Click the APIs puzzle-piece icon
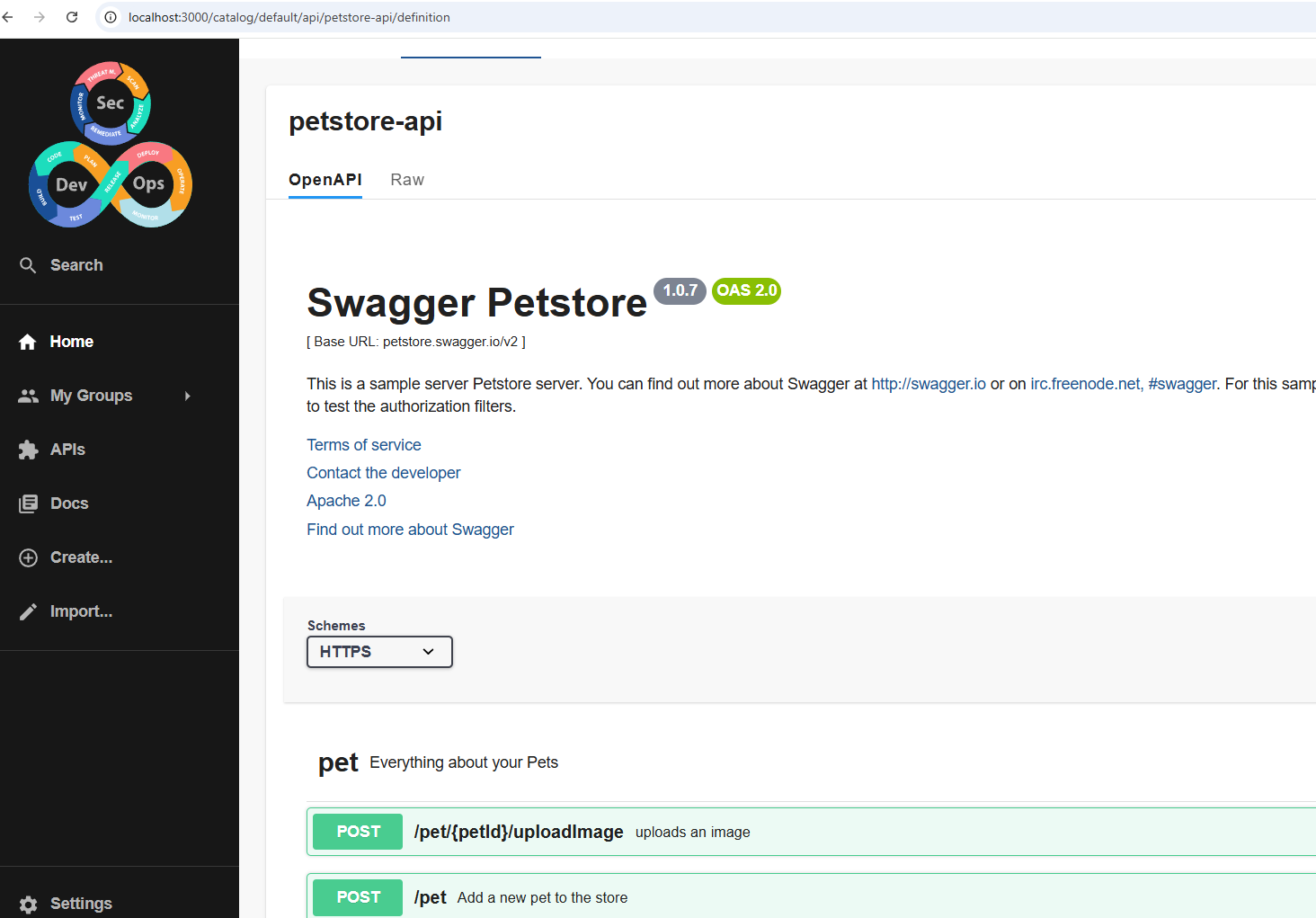The width and height of the screenshot is (1316, 918). pyautogui.click(x=28, y=450)
